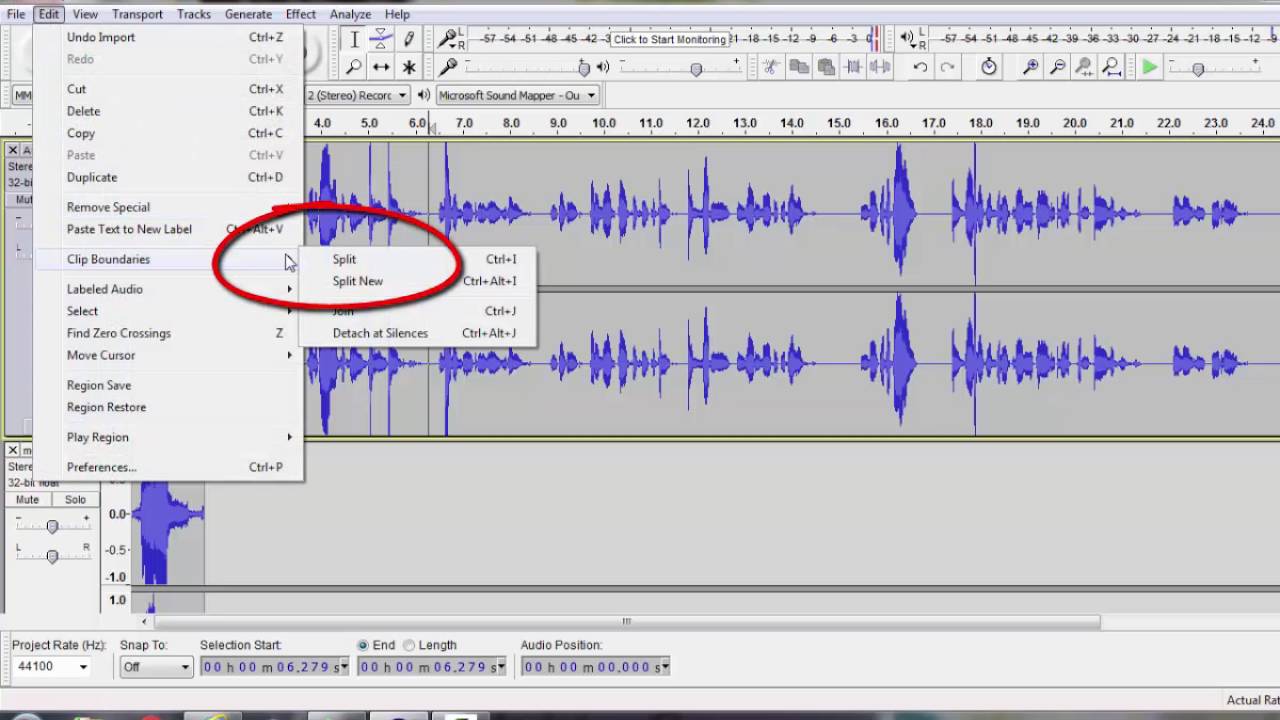The width and height of the screenshot is (1280, 720).
Task: Click the Cut scissors toolbar icon
Action: [770, 67]
